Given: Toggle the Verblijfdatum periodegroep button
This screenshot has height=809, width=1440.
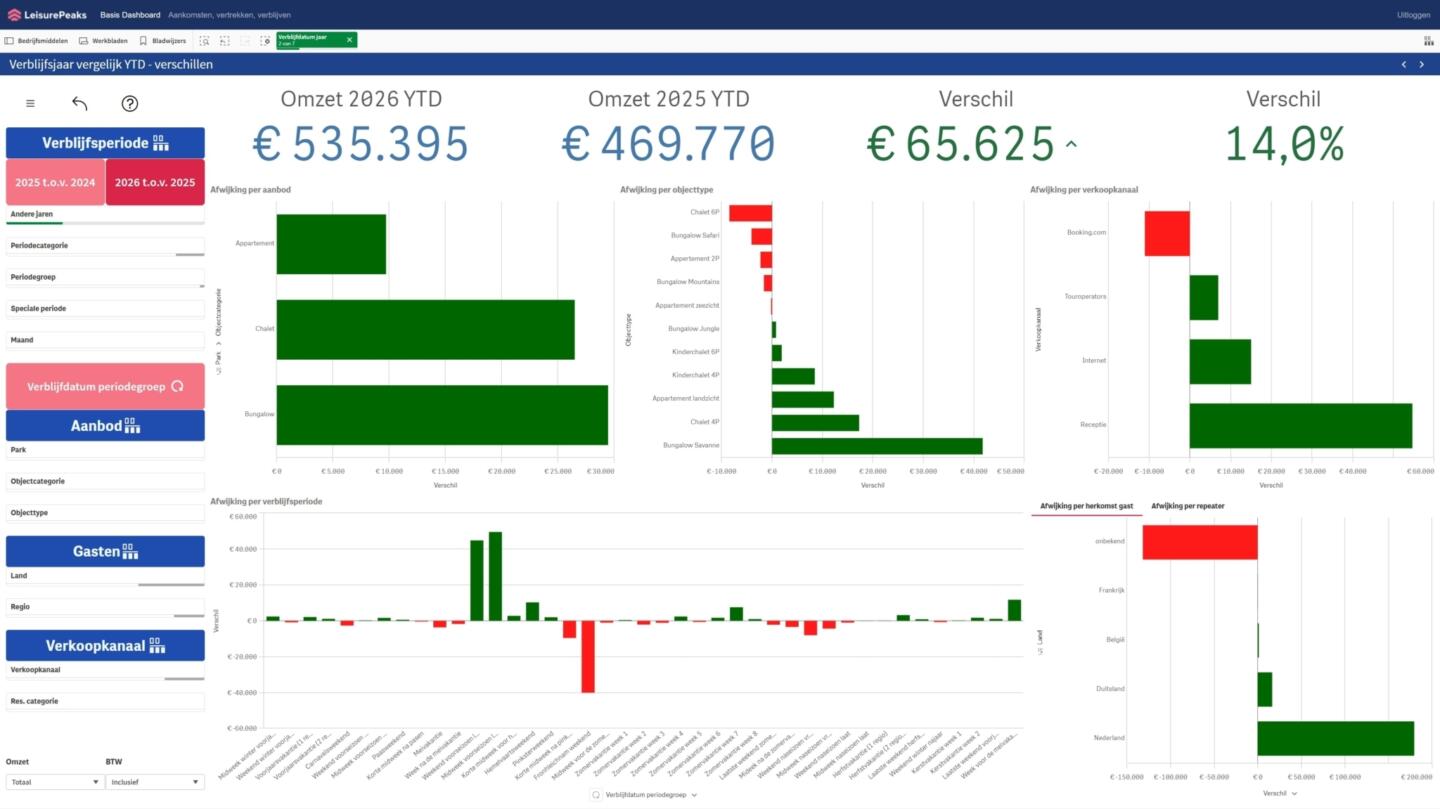Looking at the screenshot, I should click(x=105, y=386).
